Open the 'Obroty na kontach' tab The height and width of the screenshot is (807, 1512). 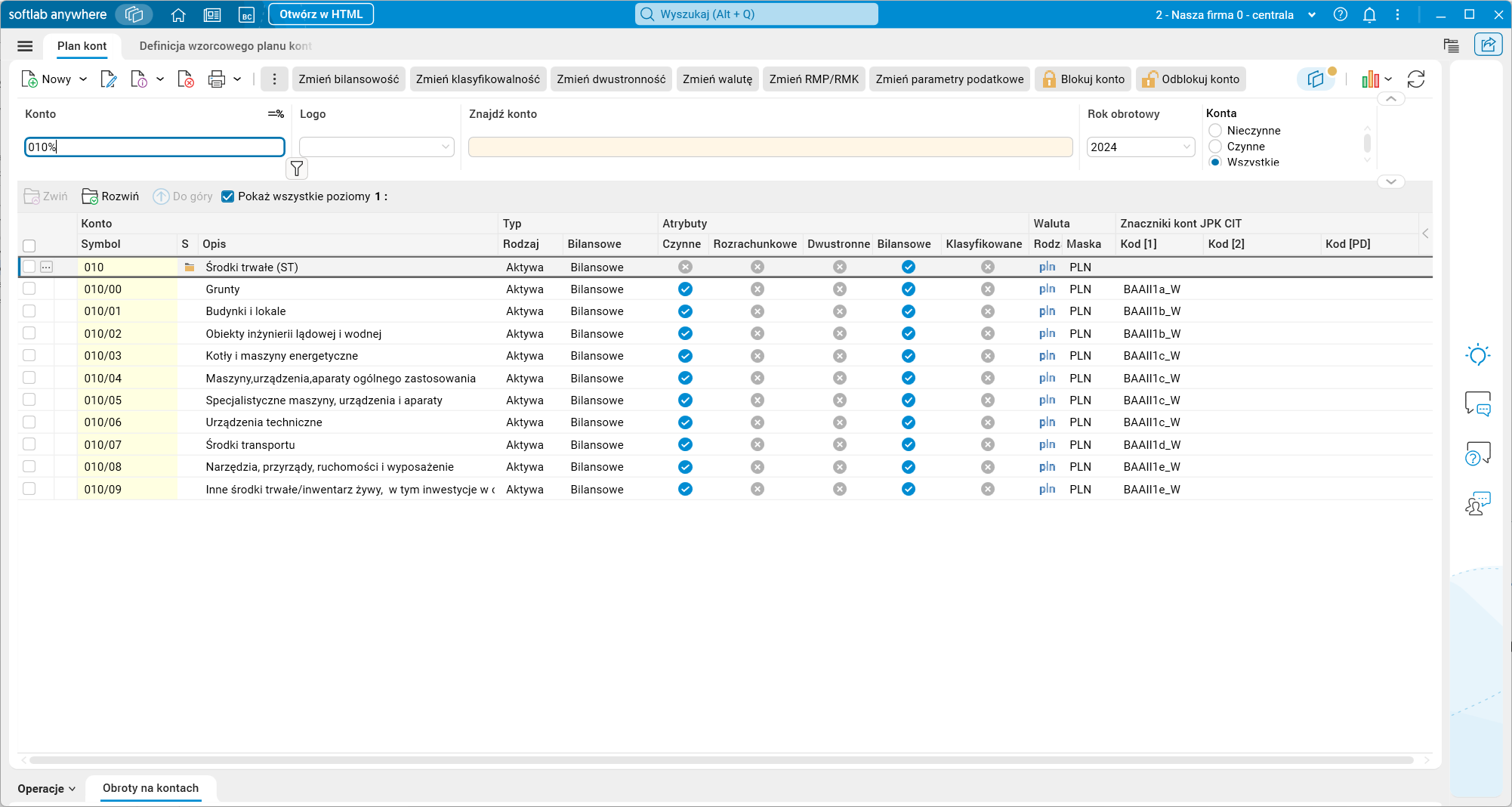pos(150,788)
